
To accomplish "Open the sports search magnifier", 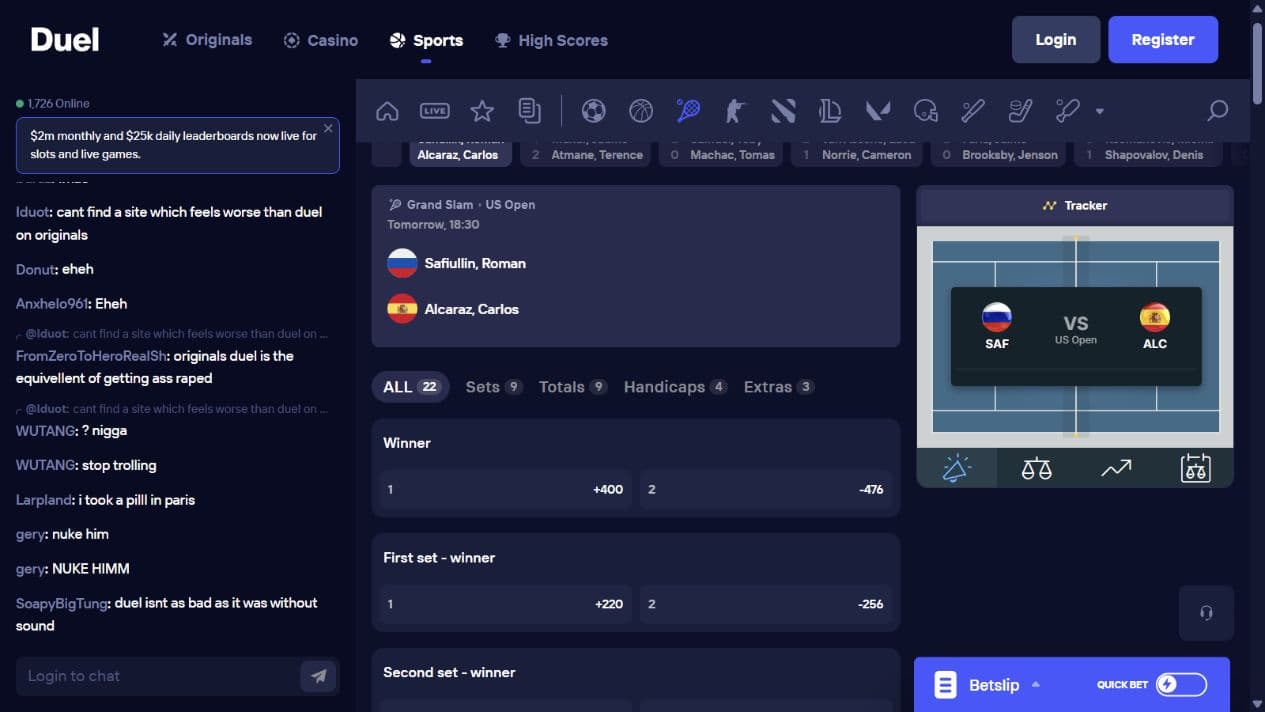I will click(x=1217, y=111).
